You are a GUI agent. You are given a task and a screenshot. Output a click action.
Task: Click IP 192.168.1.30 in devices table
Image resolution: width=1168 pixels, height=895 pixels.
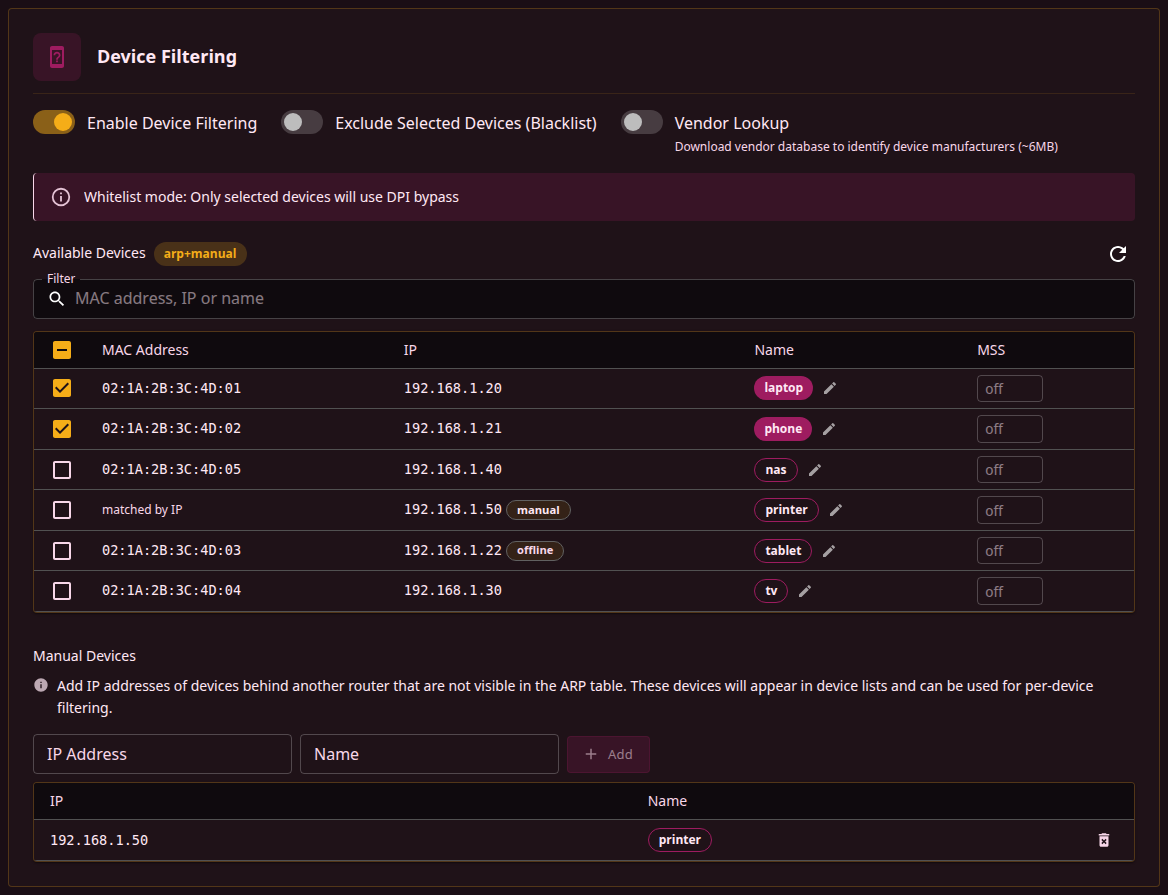(x=453, y=591)
